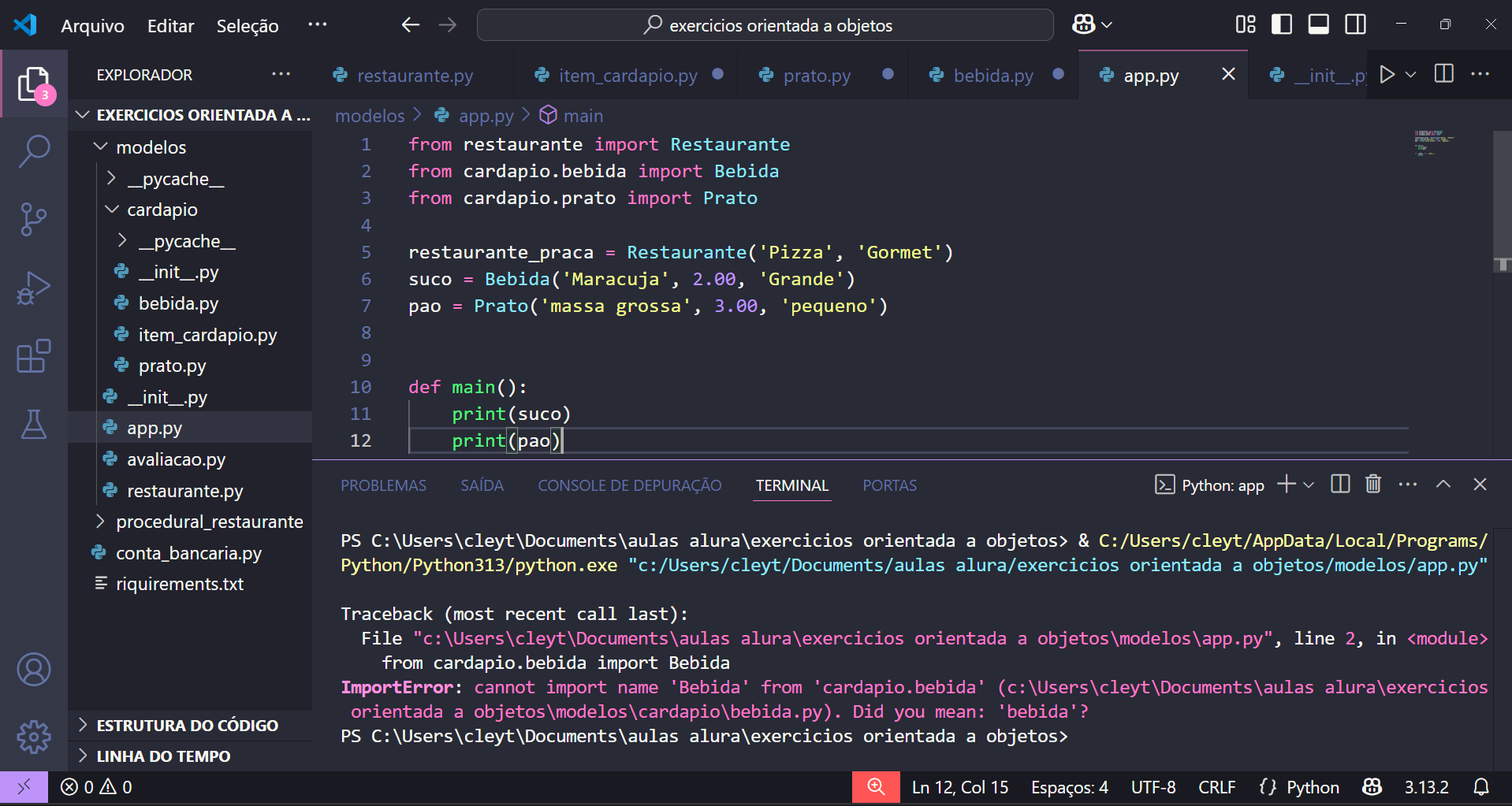Switch to bebida.py editor tab
The width and height of the screenshot is (1512, 806).
[x=992, y=76]
